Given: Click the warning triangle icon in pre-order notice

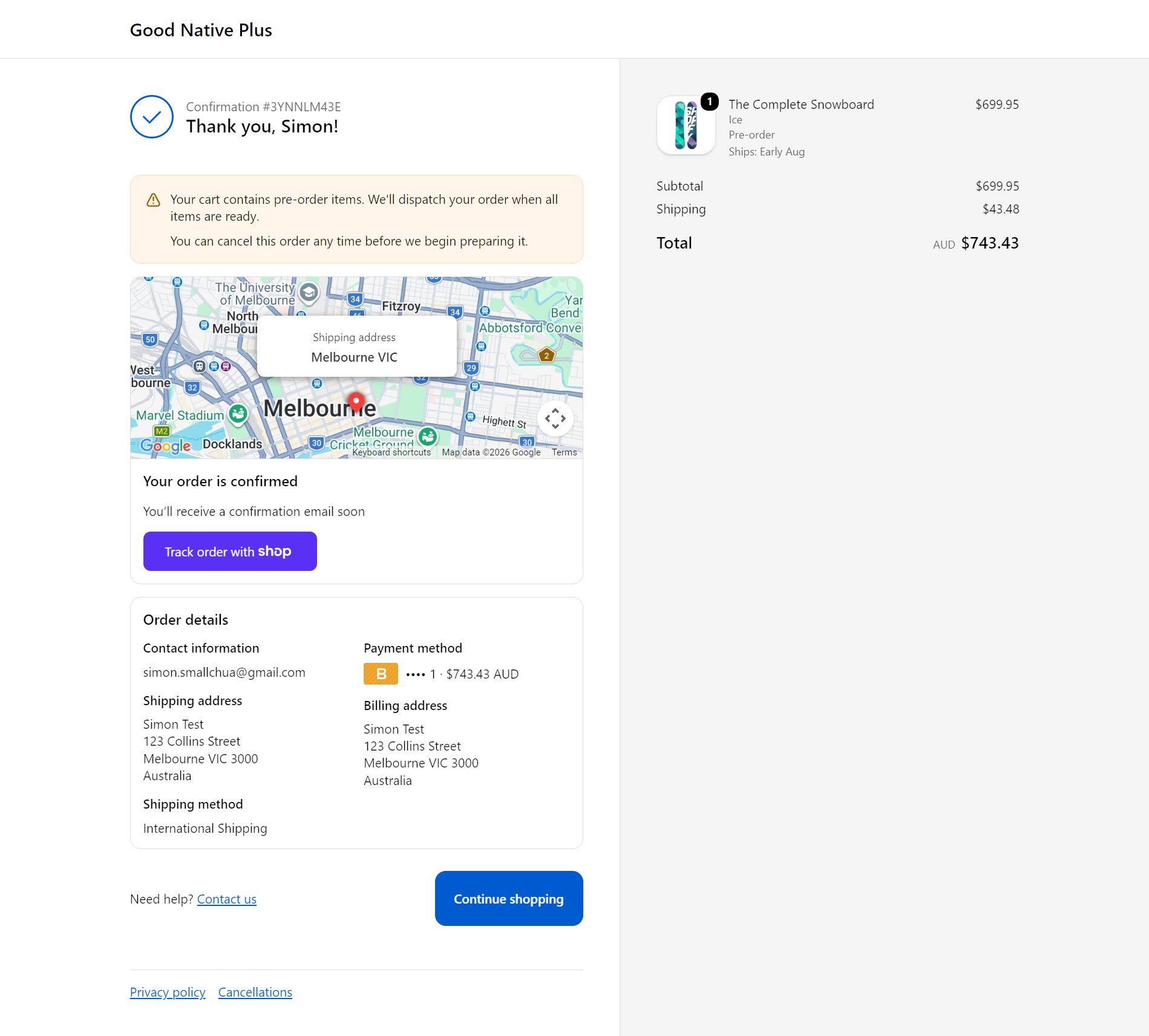Looking at the screenshot, I should click(154, 200).
